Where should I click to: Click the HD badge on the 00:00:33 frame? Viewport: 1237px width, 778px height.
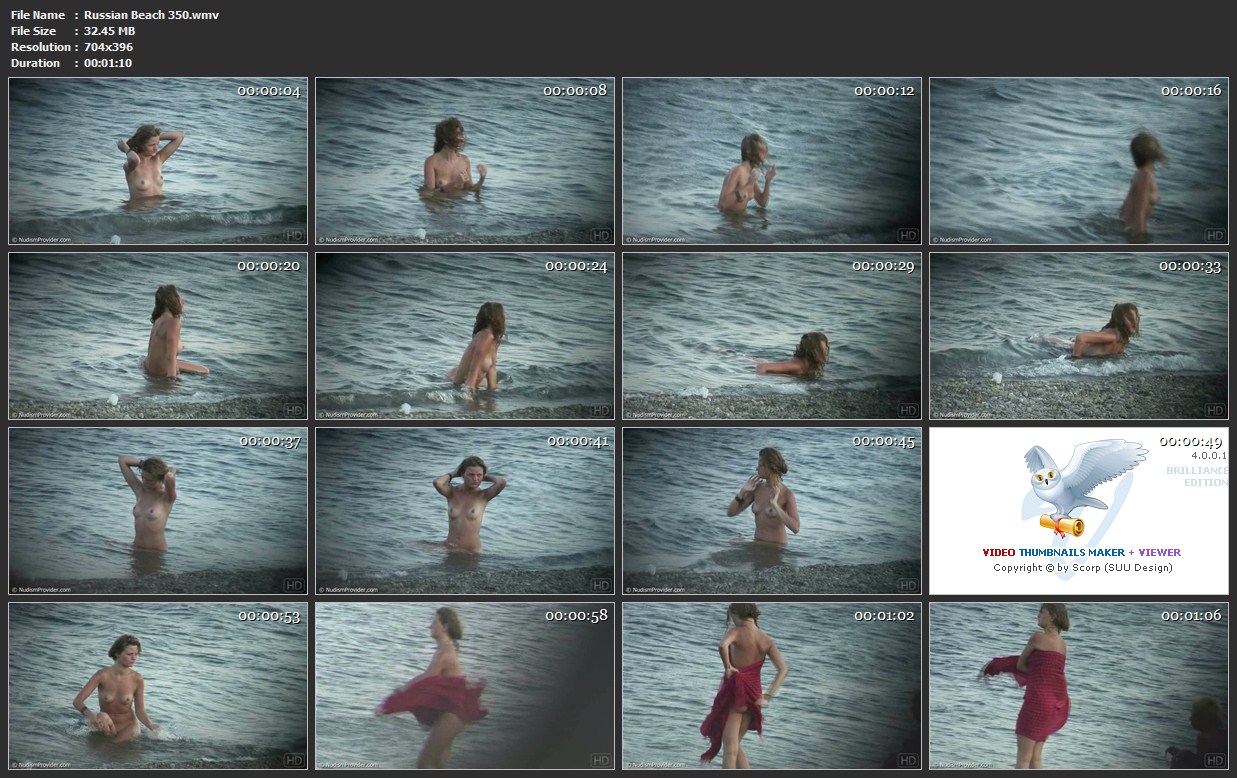click(x=1214, y=410)
